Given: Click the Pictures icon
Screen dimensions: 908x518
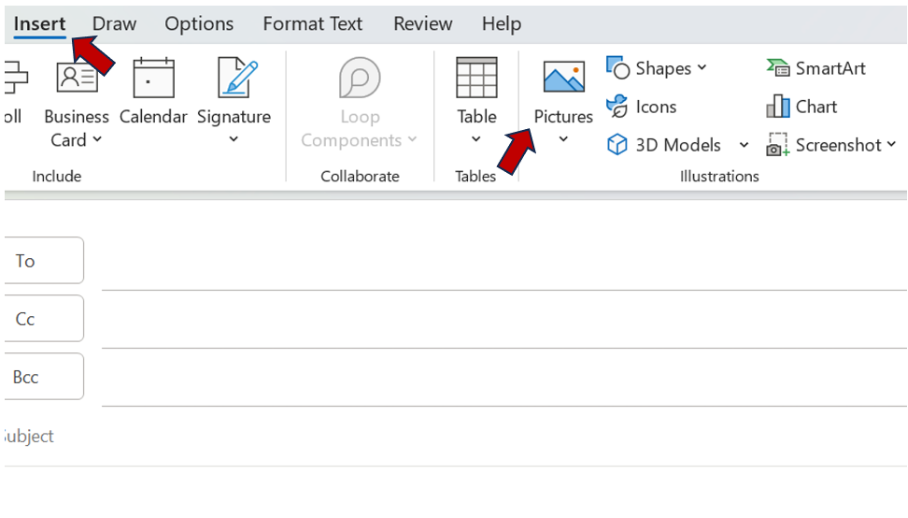Looking at the screenshot, I should coord(563,77).
